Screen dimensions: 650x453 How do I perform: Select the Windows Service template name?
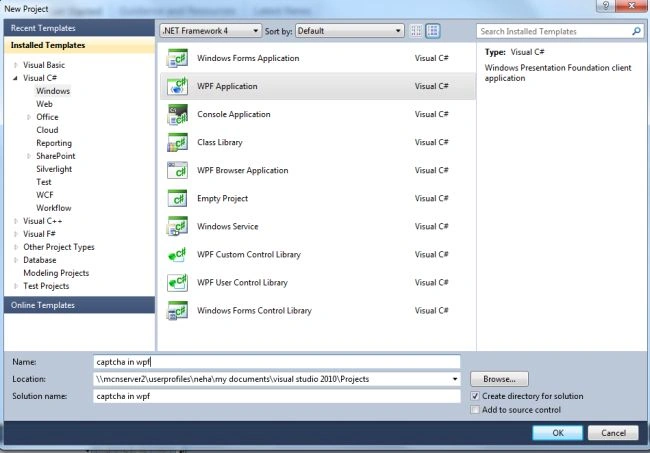coord(228,226)
